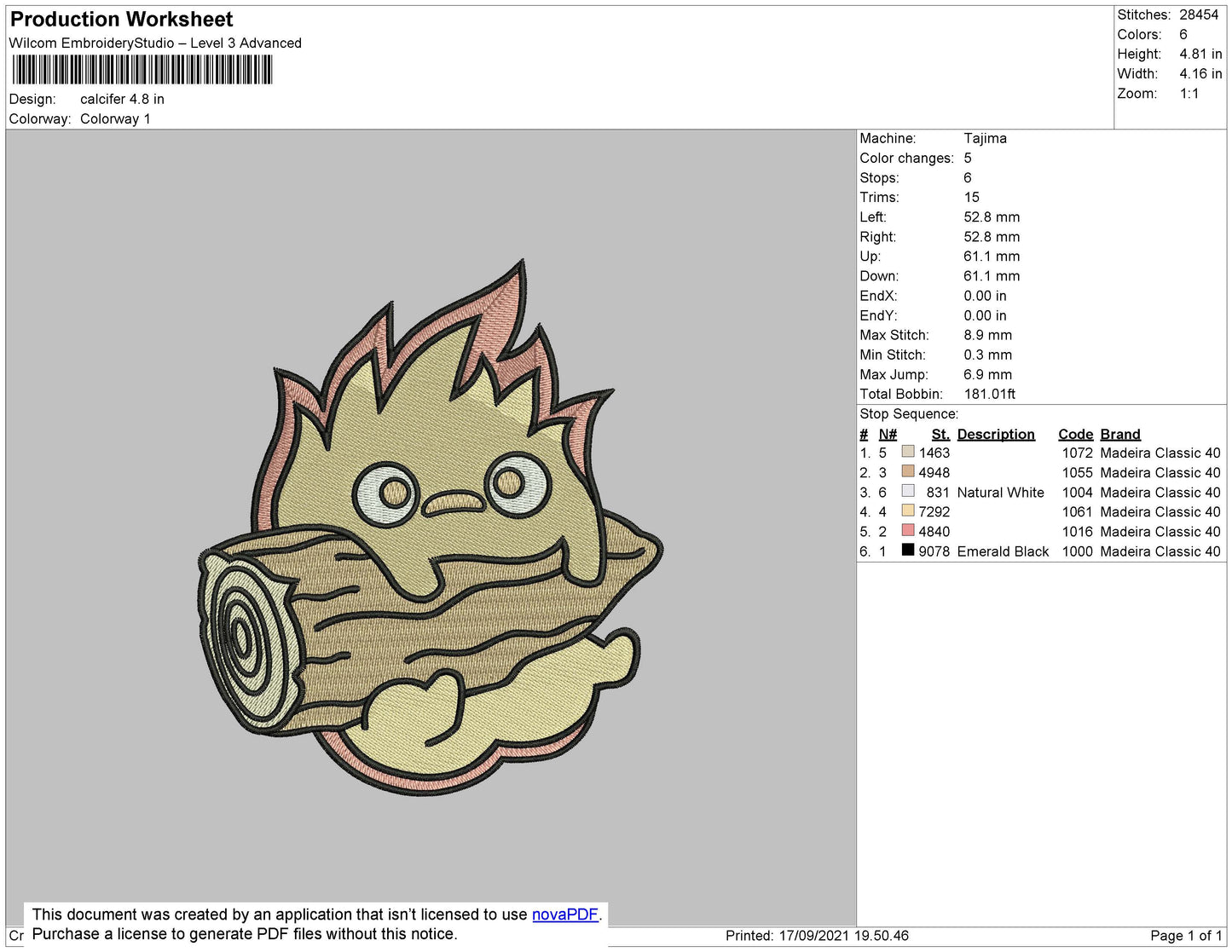
Task: Click the Stitches value 28454
Action: (1198, 14)
